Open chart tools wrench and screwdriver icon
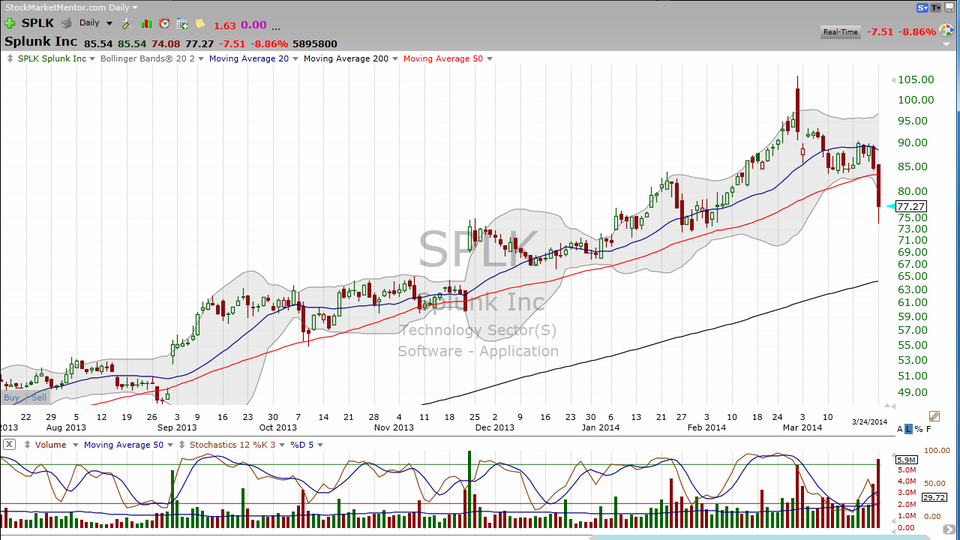960x540 pixels. pyautogui.click(x=127, y=23)
